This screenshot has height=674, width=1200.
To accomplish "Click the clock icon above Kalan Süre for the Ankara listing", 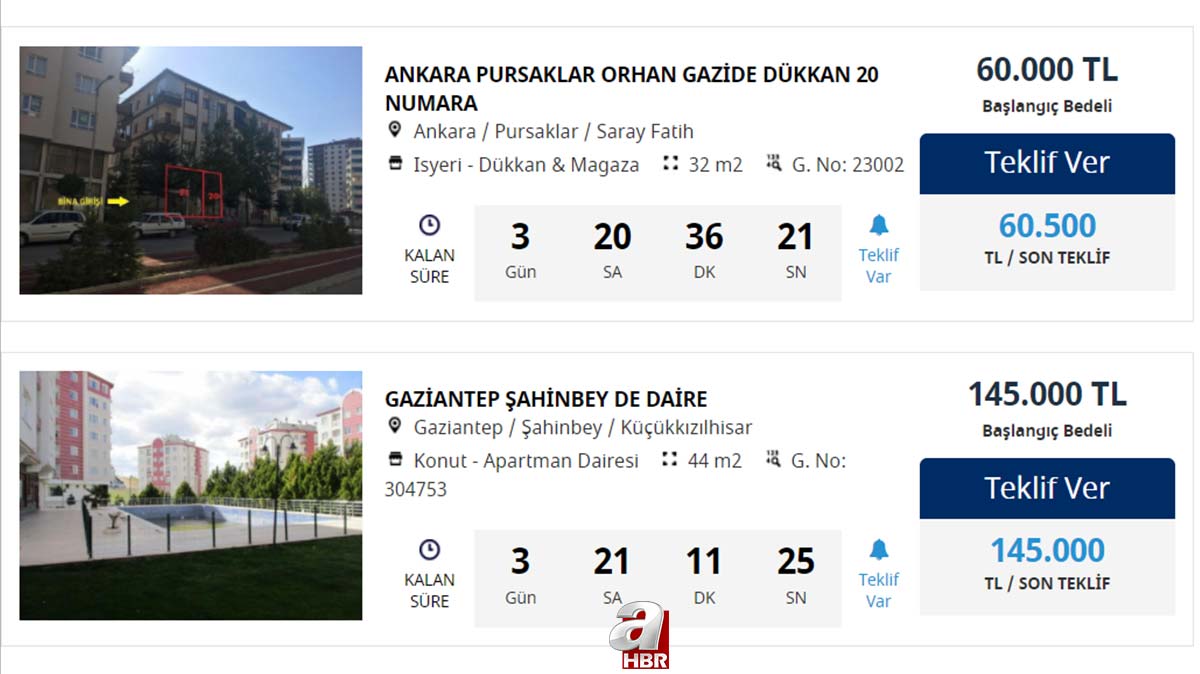I will pyautogui.click(x=429, y=225).
